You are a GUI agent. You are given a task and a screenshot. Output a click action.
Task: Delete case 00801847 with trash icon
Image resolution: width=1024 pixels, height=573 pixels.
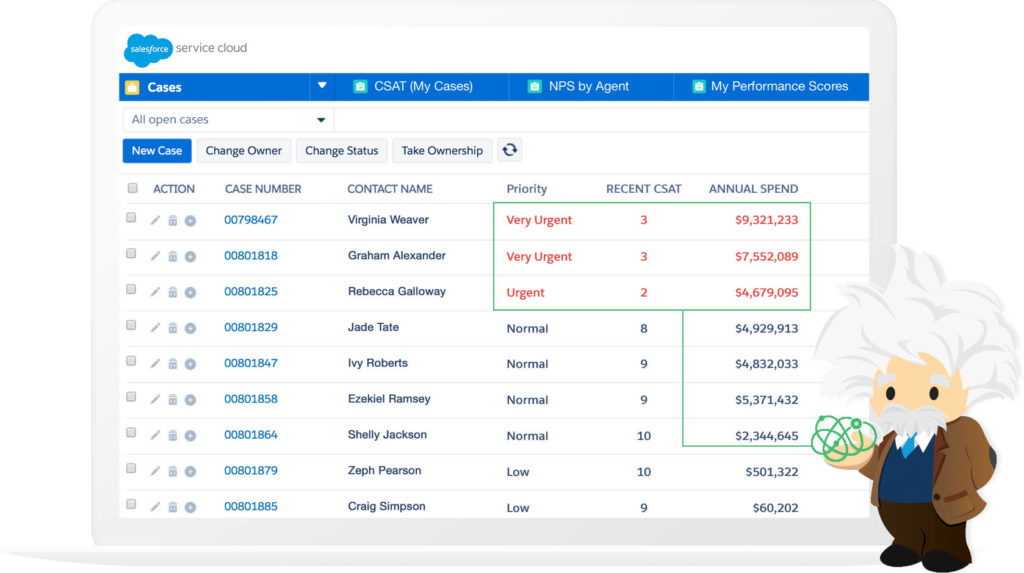point(172,363)
